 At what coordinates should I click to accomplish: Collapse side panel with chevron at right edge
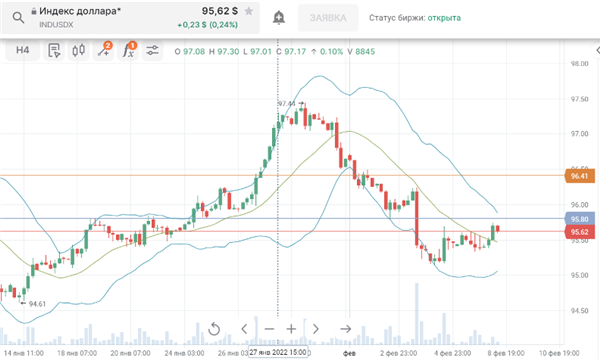tap(597, 50)
